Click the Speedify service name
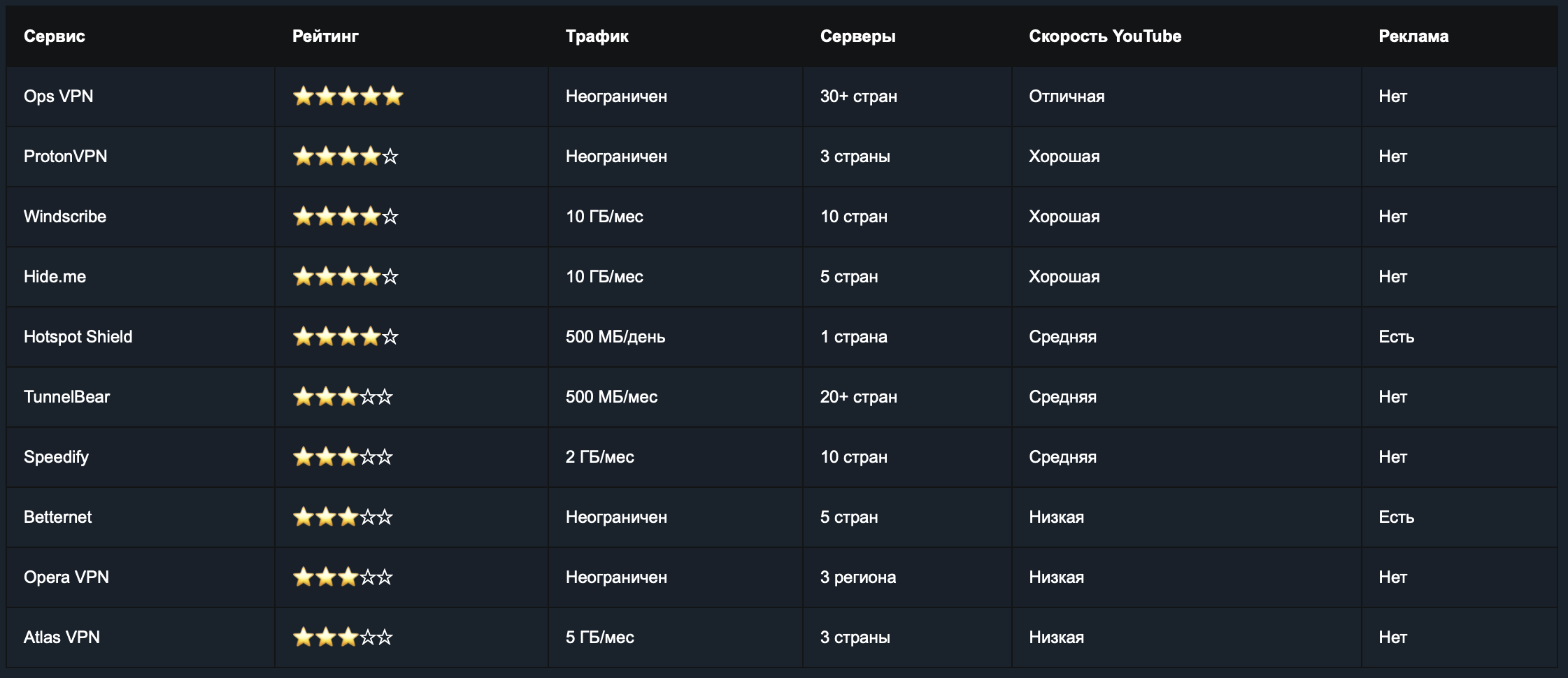This screenshot has height=678, width=1568. point(56,457)
